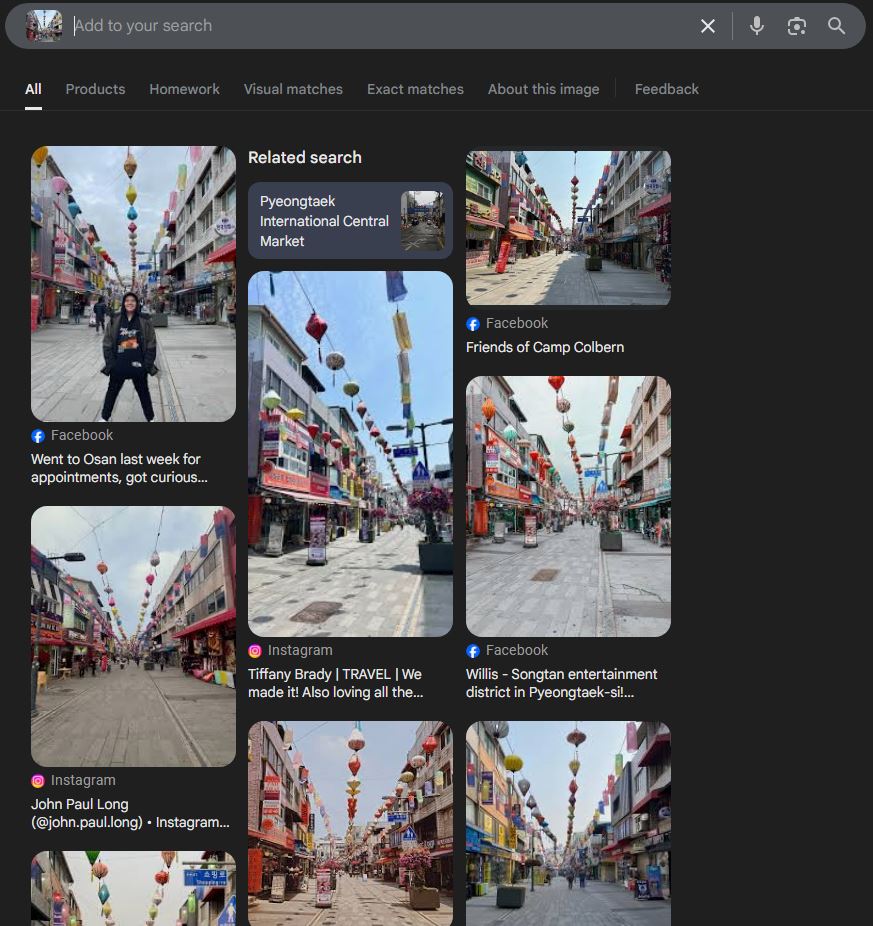The image size is (873, 926).
Task: Click Facebook icon above 'Went to Osan' result
Action: tap(38, 436)
